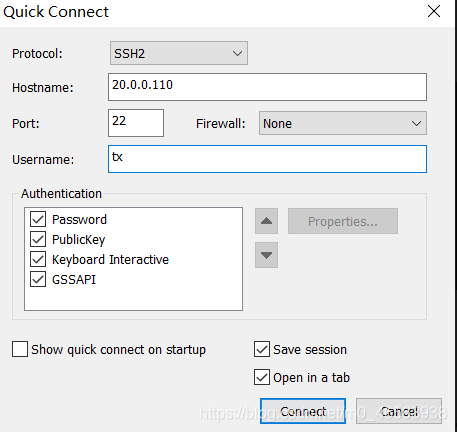Expand the Firewall None dropdown
This screenshot has width=457, height=432.
tap(343, 123)
